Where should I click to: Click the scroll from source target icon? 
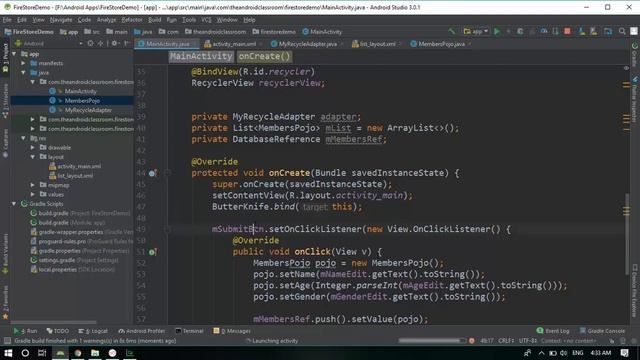tap(91, 43)
